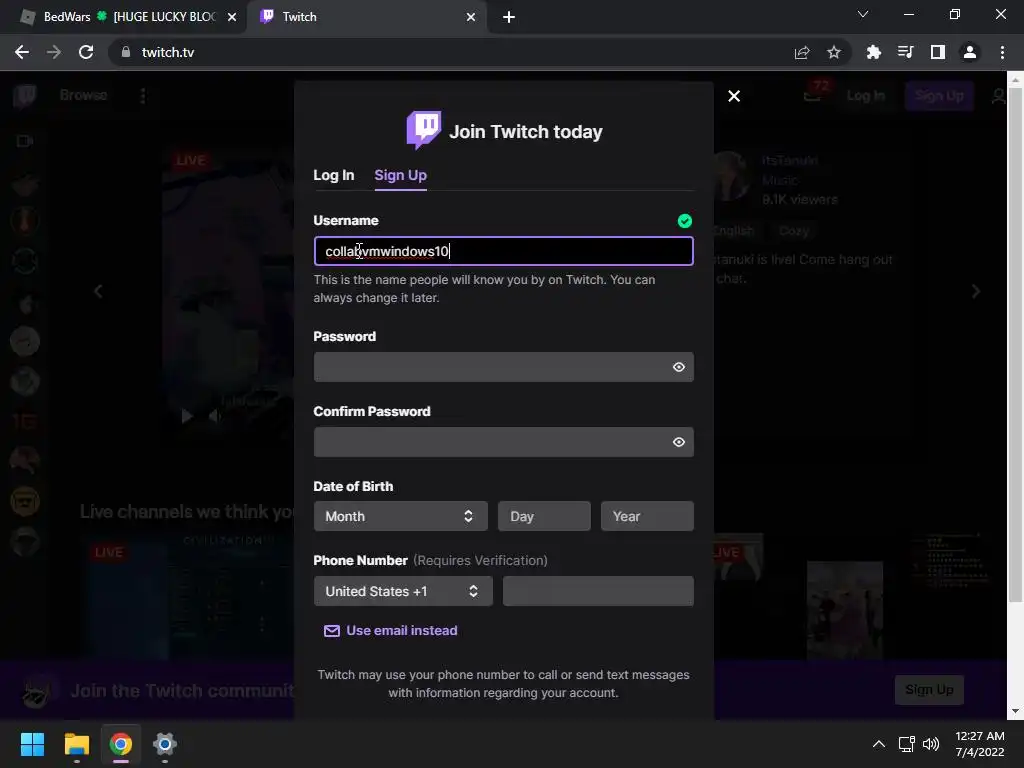Click the lock site info icon
This screenshot has height=768, width=1024.
(126, 52)
